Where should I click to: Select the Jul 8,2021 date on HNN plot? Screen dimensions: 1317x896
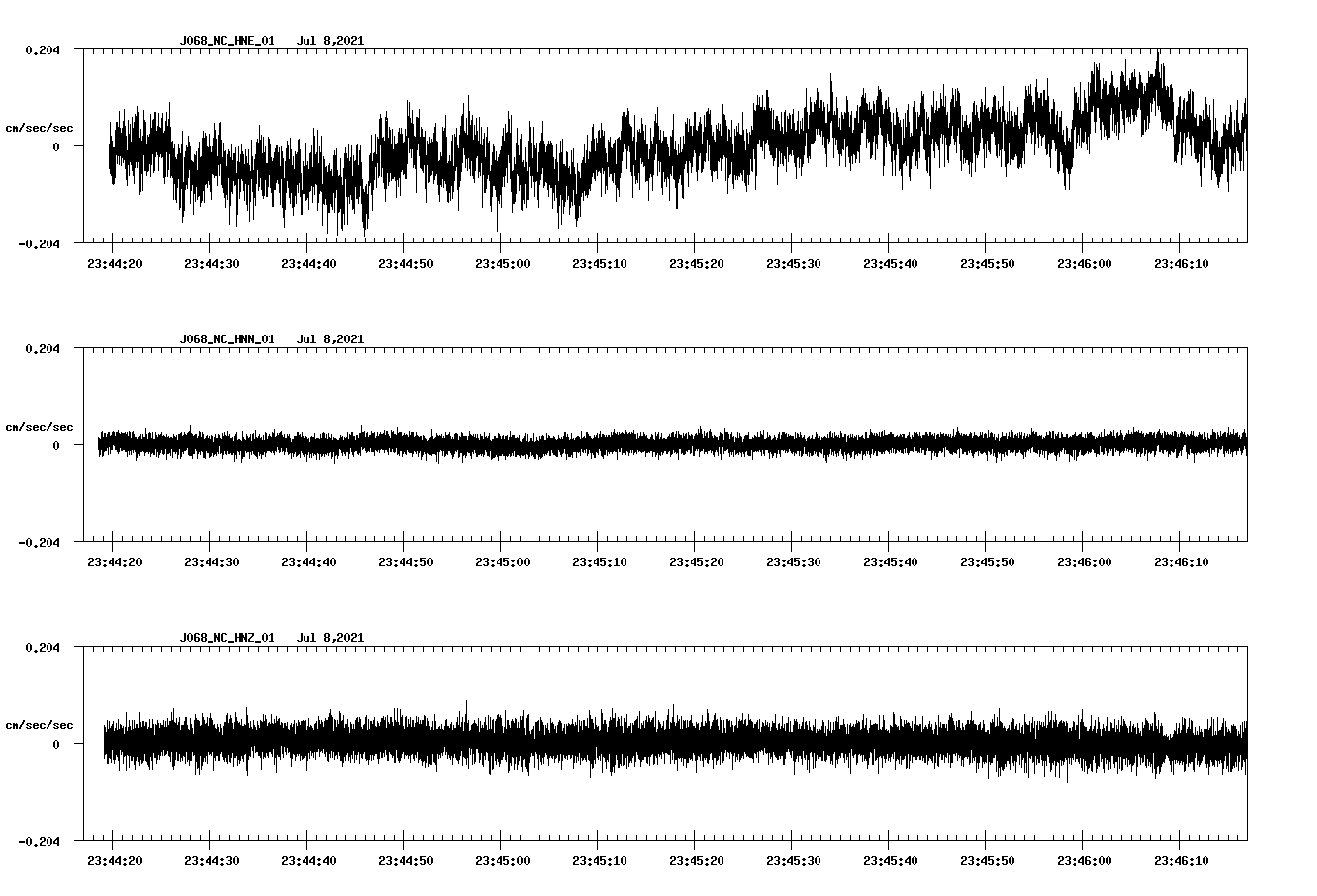(331, 339)
